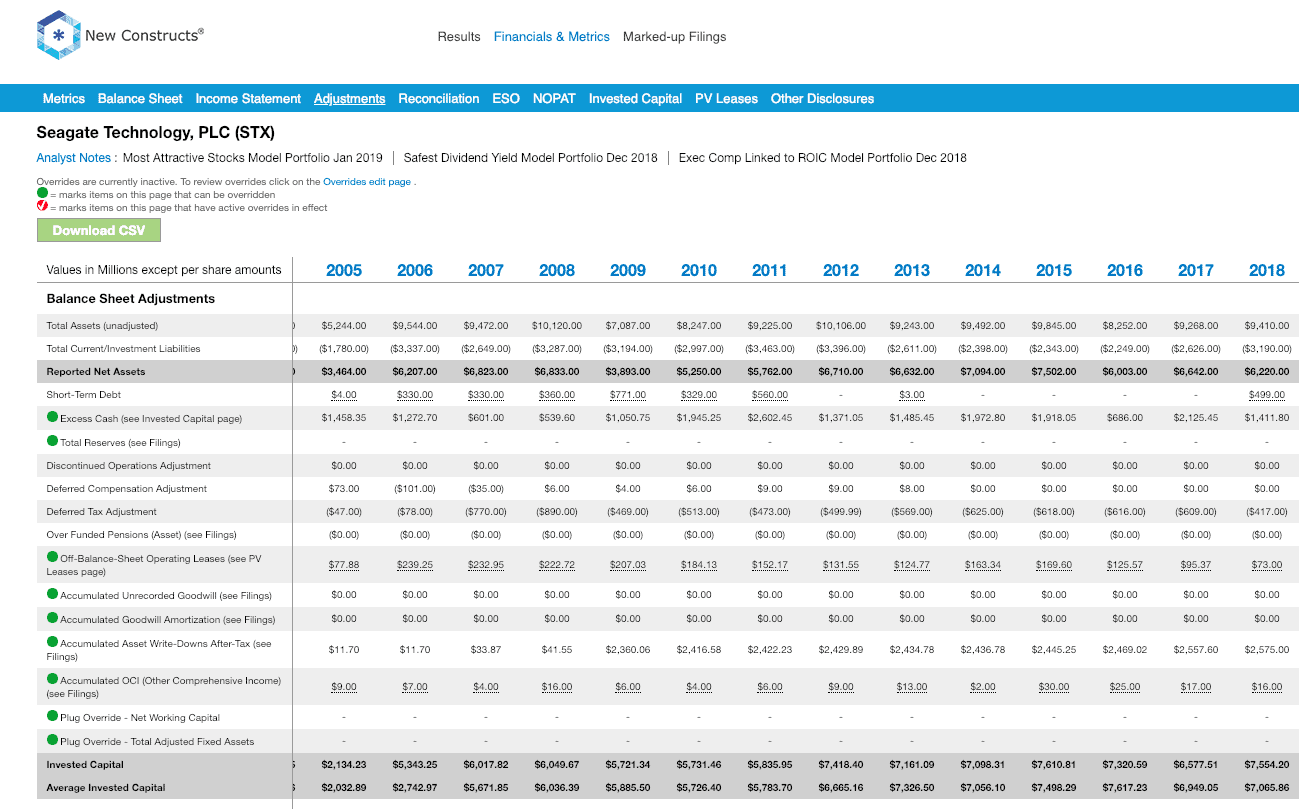Click 2007 Deferred Tax Adjustment value ($770.00)
Screen dimensions: 1299x809
(486, 511)
